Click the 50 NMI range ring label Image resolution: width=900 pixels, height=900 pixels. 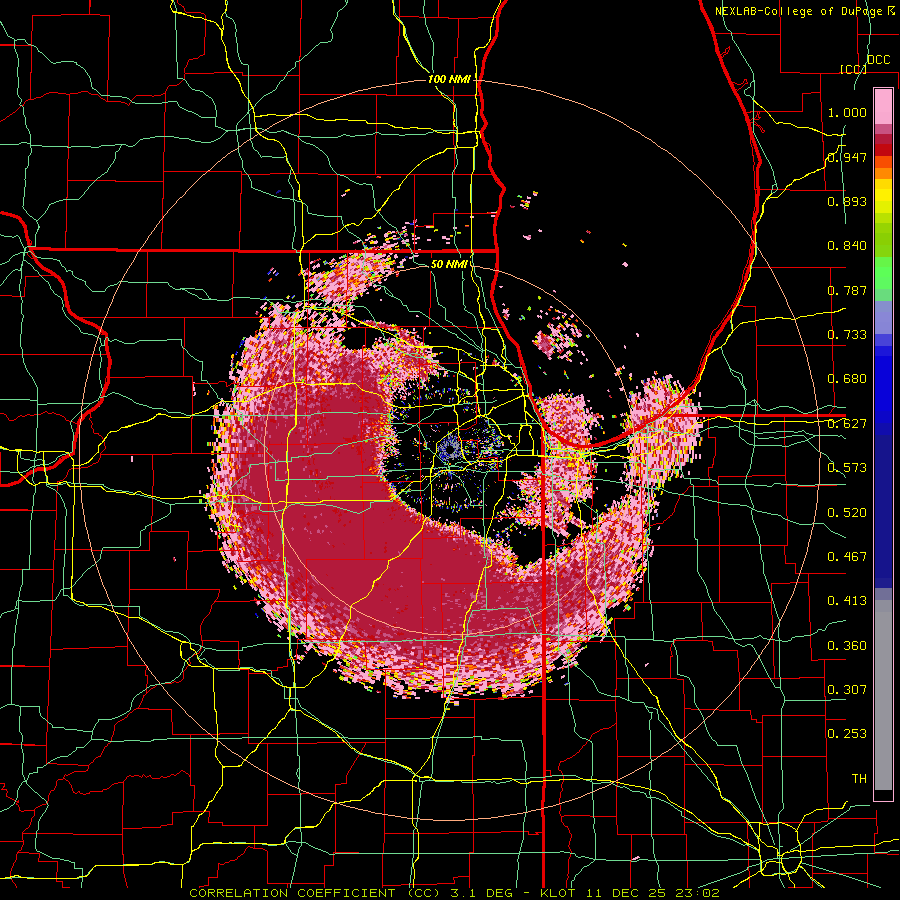(449, 264)
